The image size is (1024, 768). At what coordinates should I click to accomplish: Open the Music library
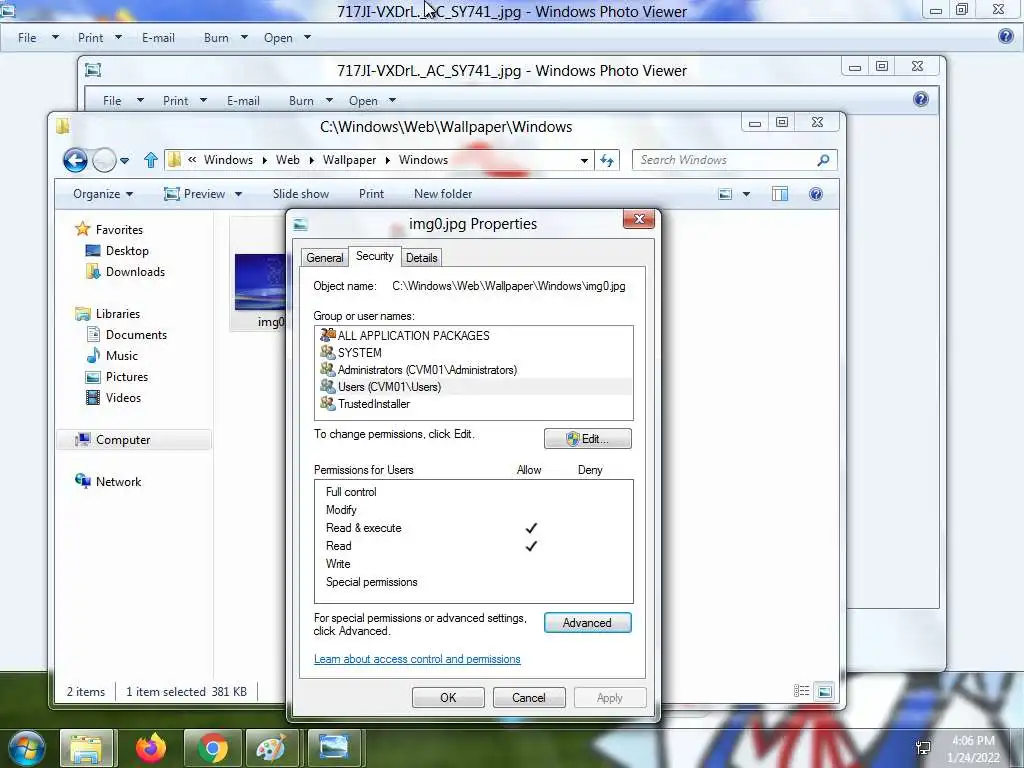pos(112,355)
